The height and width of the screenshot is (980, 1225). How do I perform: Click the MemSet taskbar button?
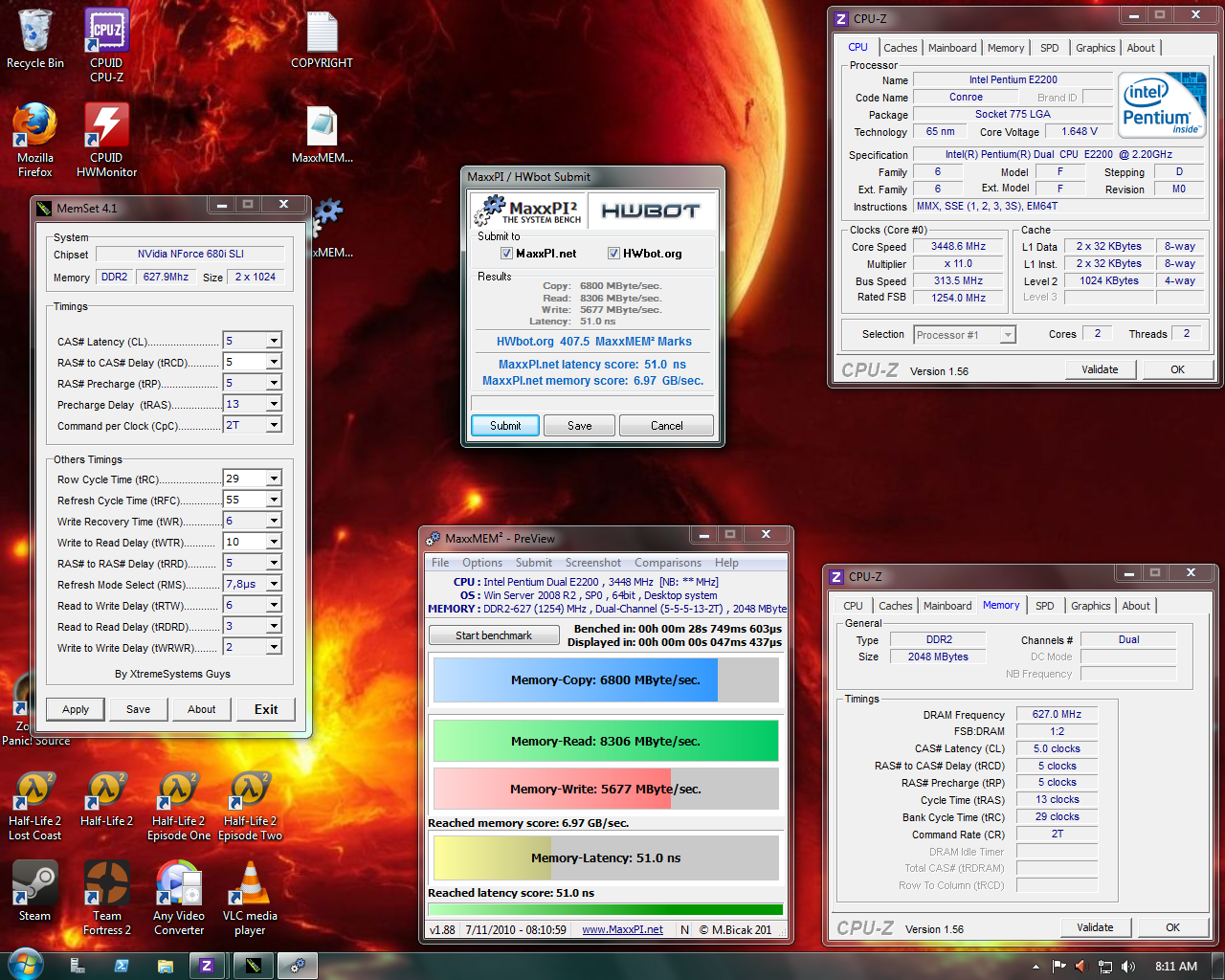pyautogui.click(x=254, y=966)
